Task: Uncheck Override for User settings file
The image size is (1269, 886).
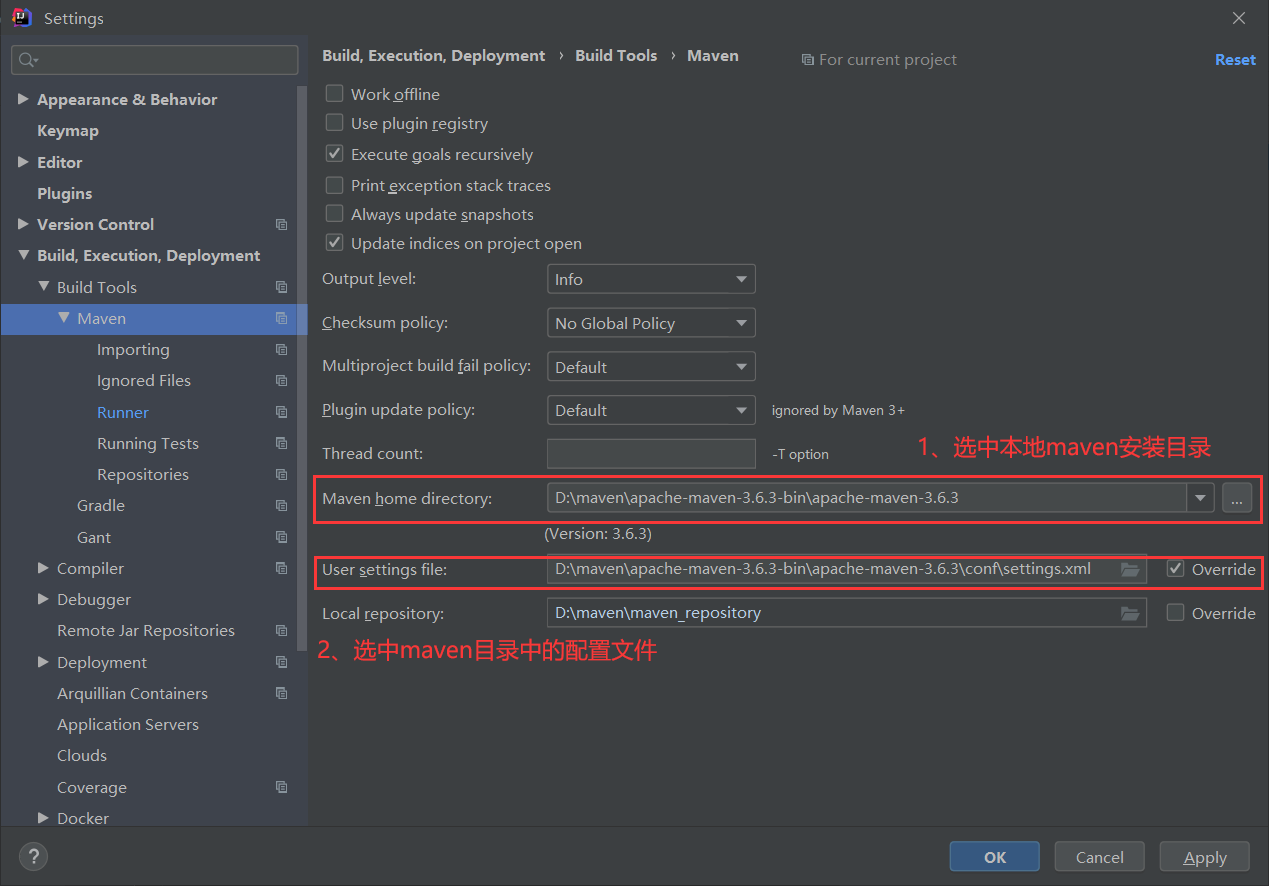Action: 1176,569
